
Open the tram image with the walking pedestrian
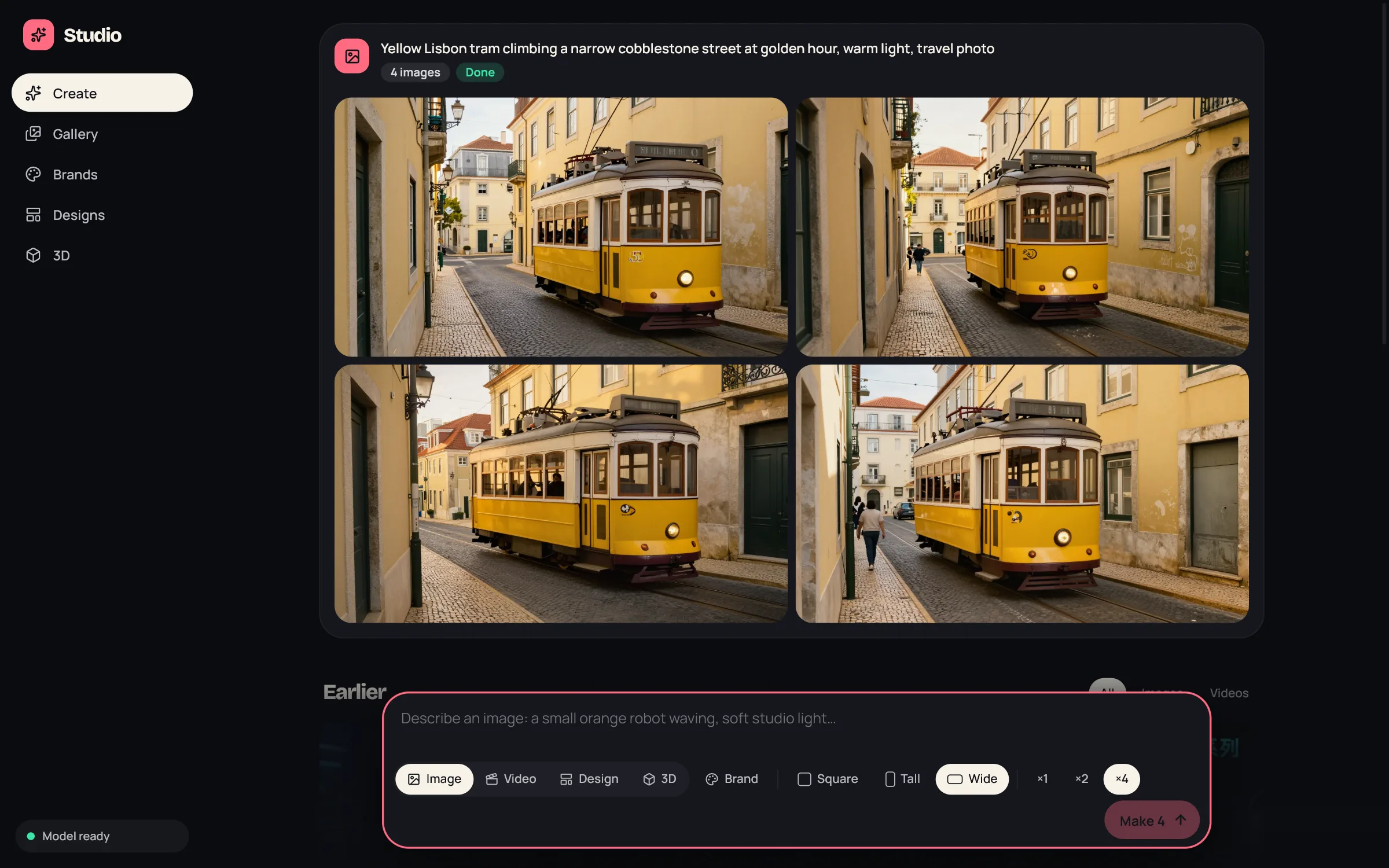click(1022, 494)
